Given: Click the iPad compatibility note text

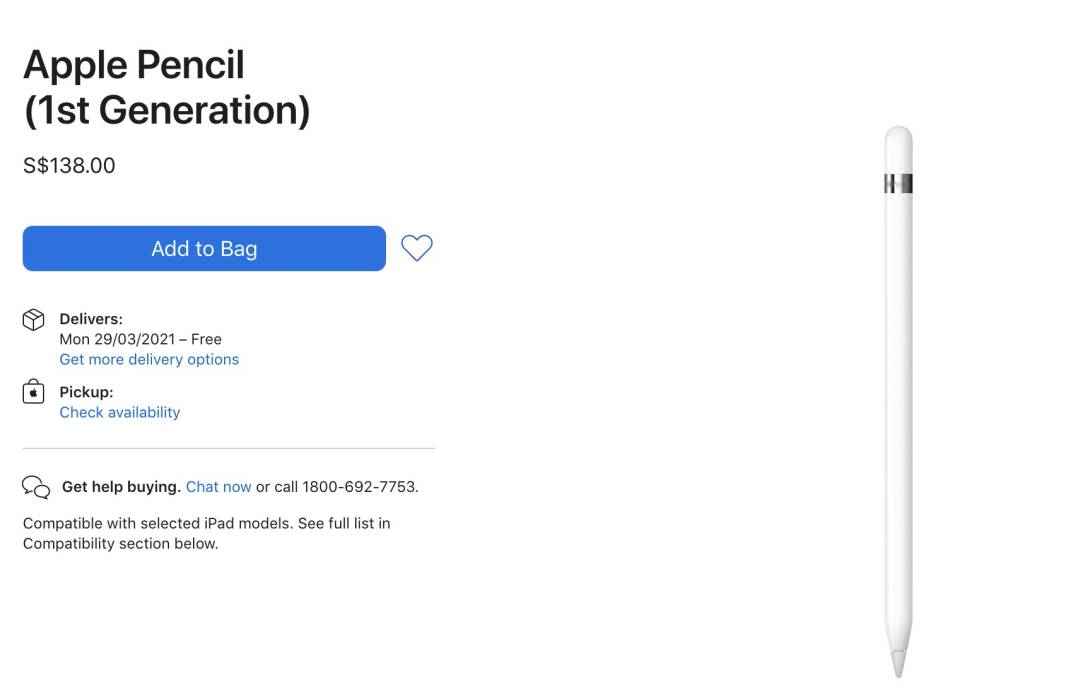Looking at the screenshot, I should 206,533.
